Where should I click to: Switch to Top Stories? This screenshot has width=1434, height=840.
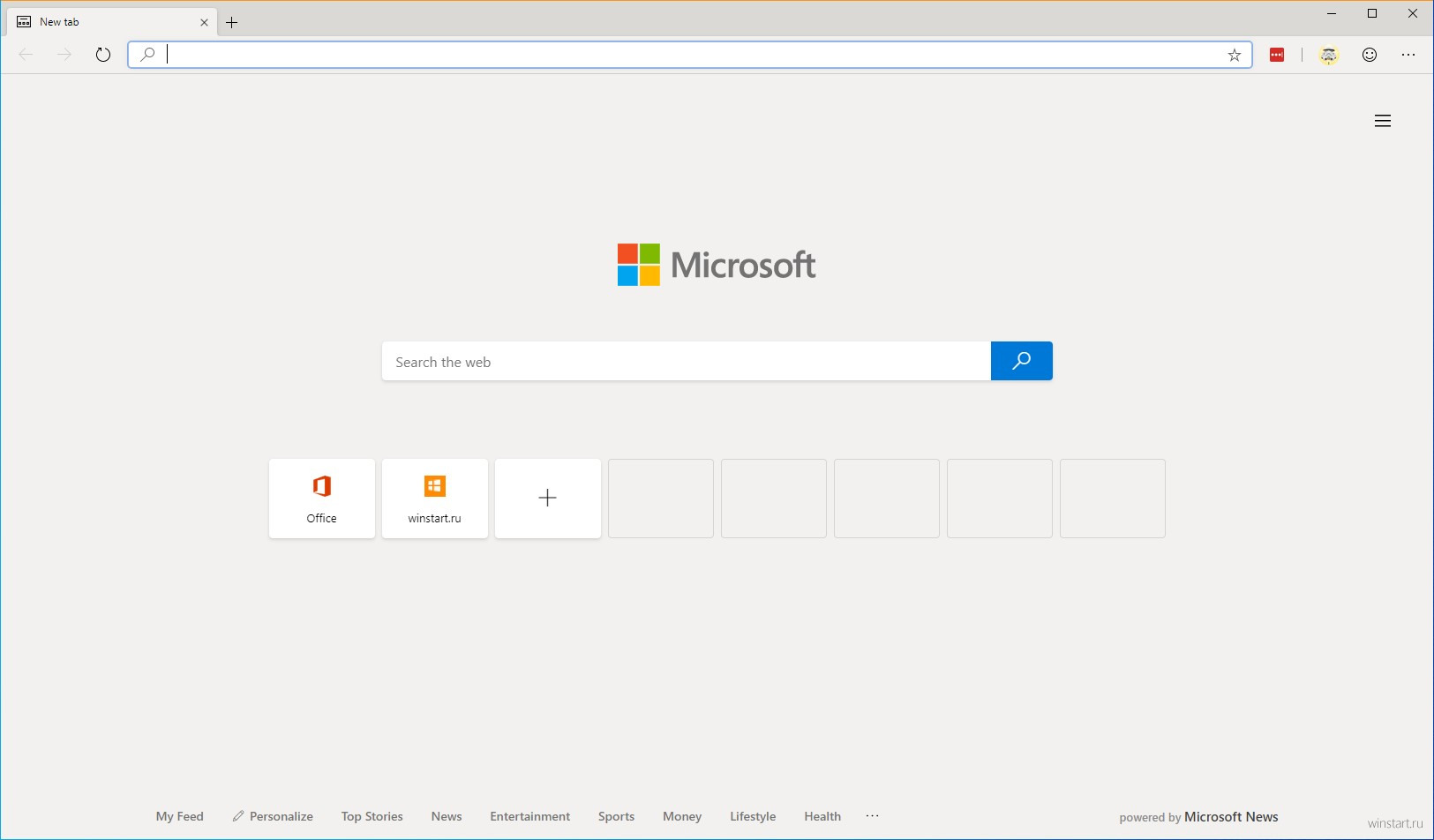[x=372, y=816]
